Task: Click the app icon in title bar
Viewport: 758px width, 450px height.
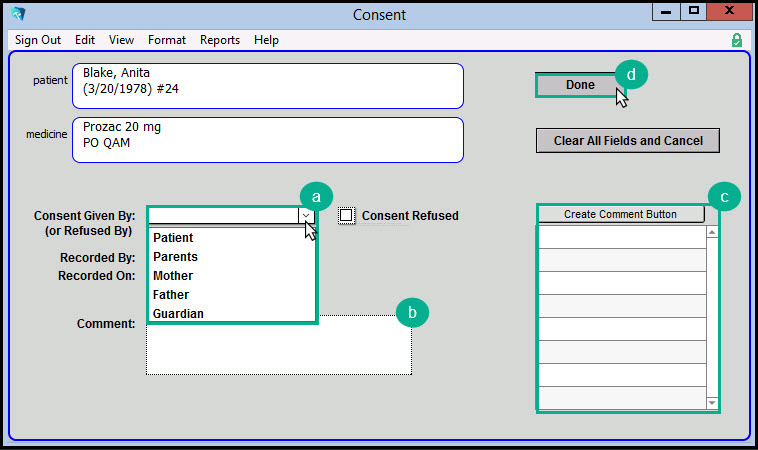Action: (x=17, y=14)
